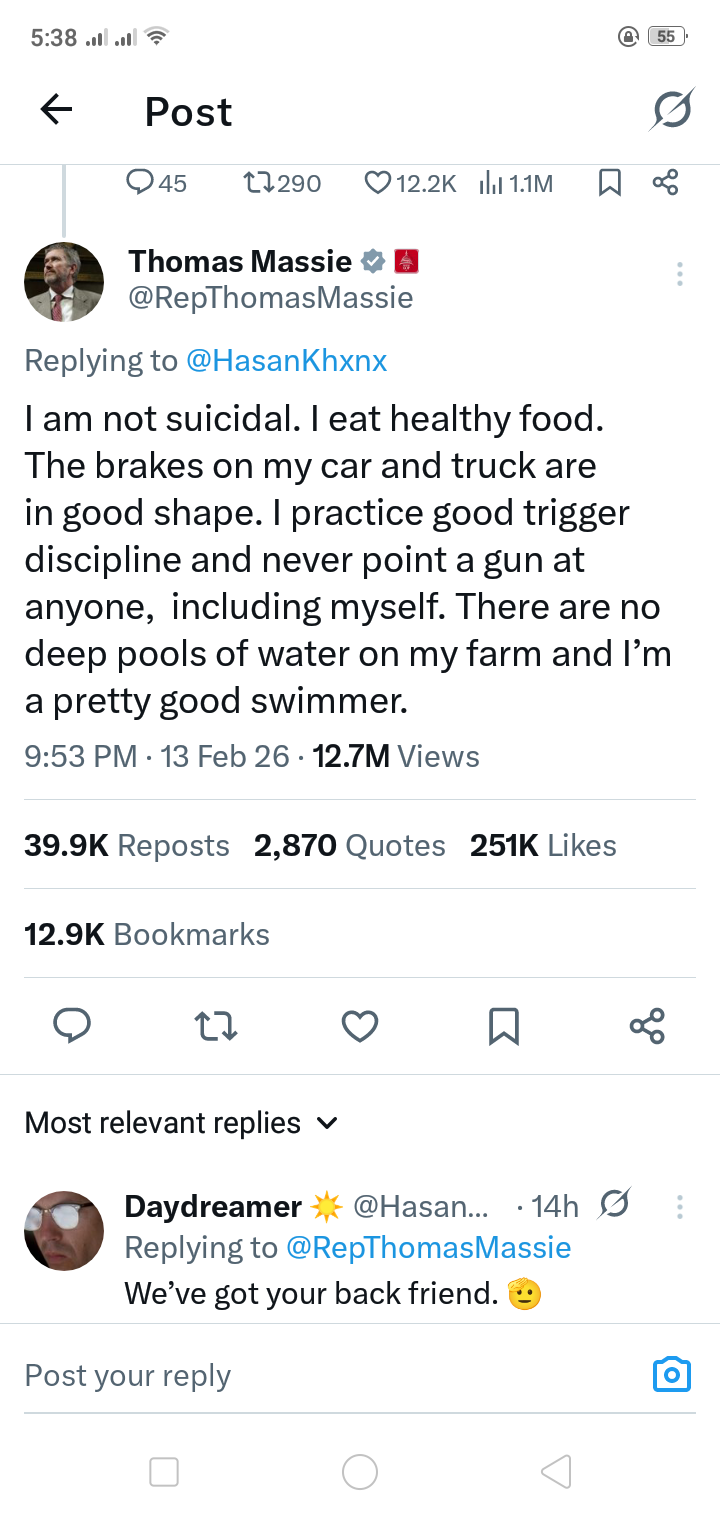Open the camera for the reply

tap(671, 1375)
